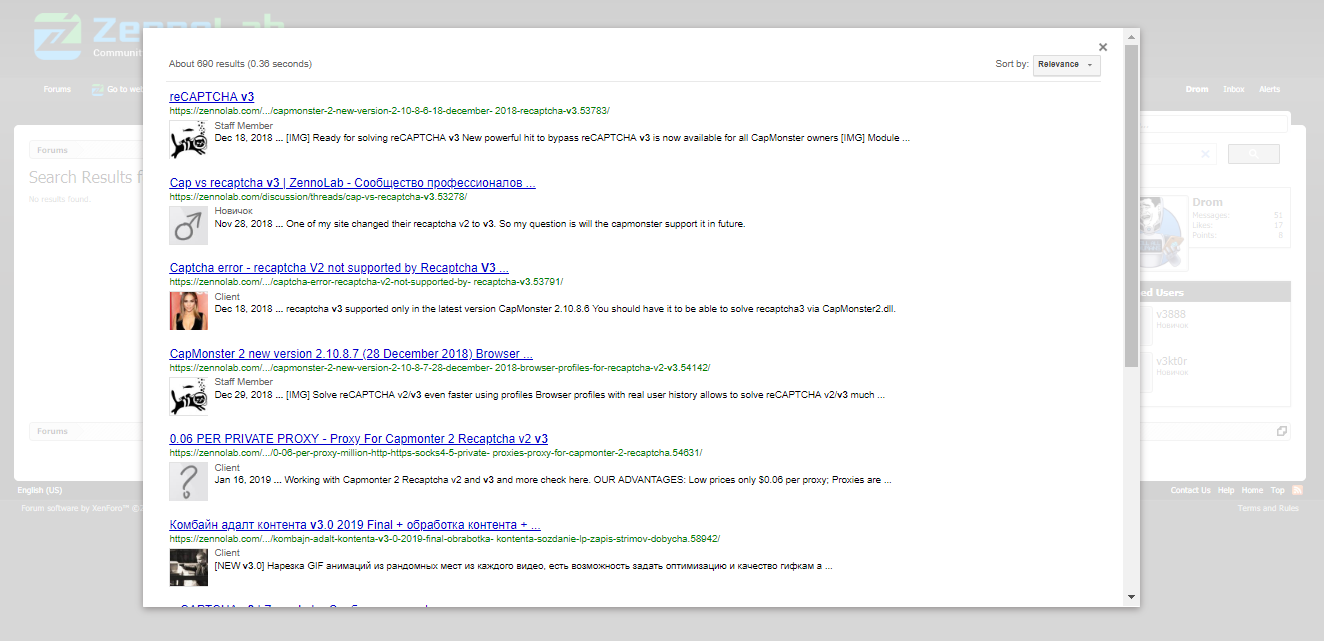
Task: Click the URL under 'Cap vs recaptcha v3'
Action: (x=318, y=197)
